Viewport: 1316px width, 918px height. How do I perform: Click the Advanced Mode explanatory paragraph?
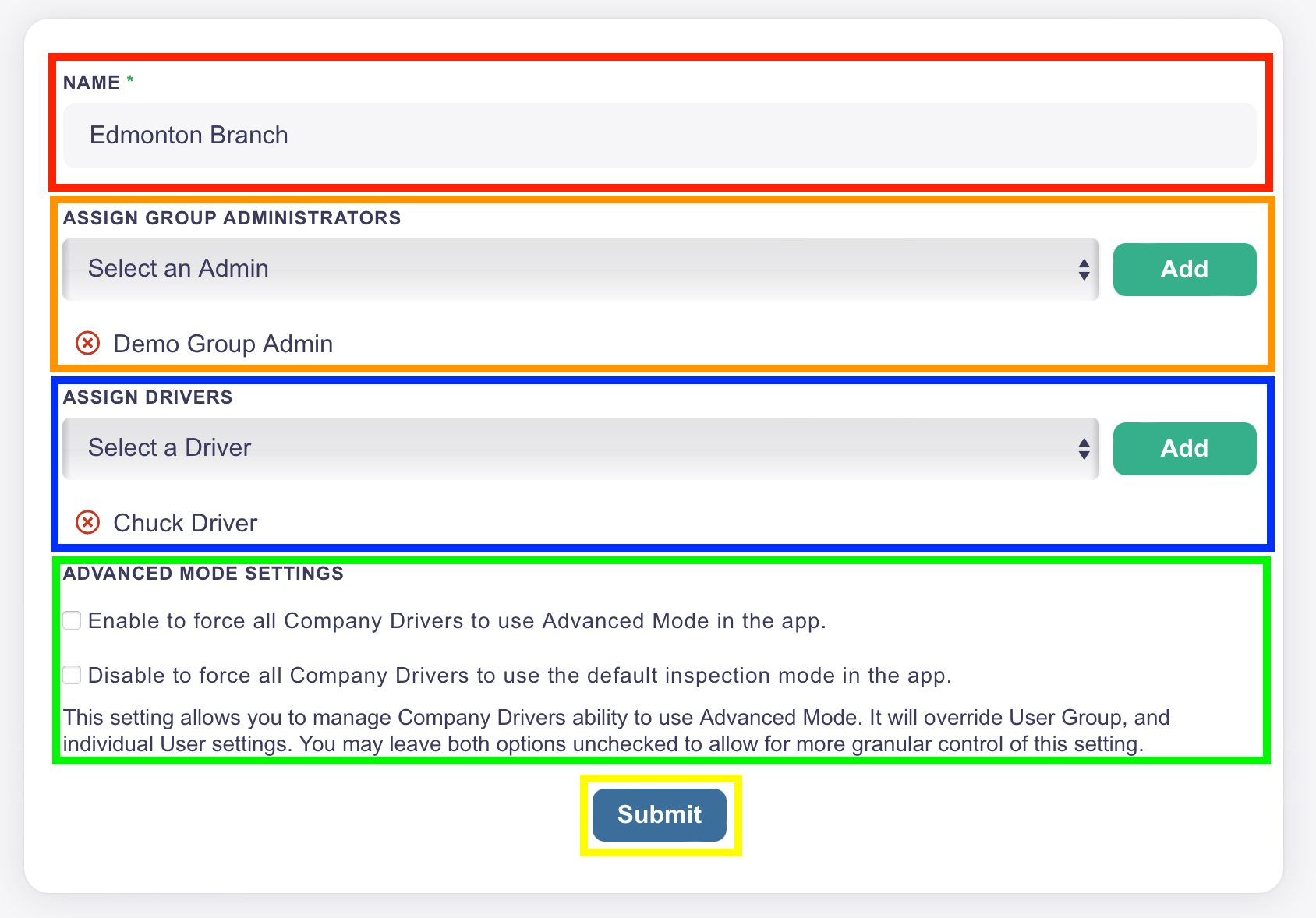[x=616, y=731]
